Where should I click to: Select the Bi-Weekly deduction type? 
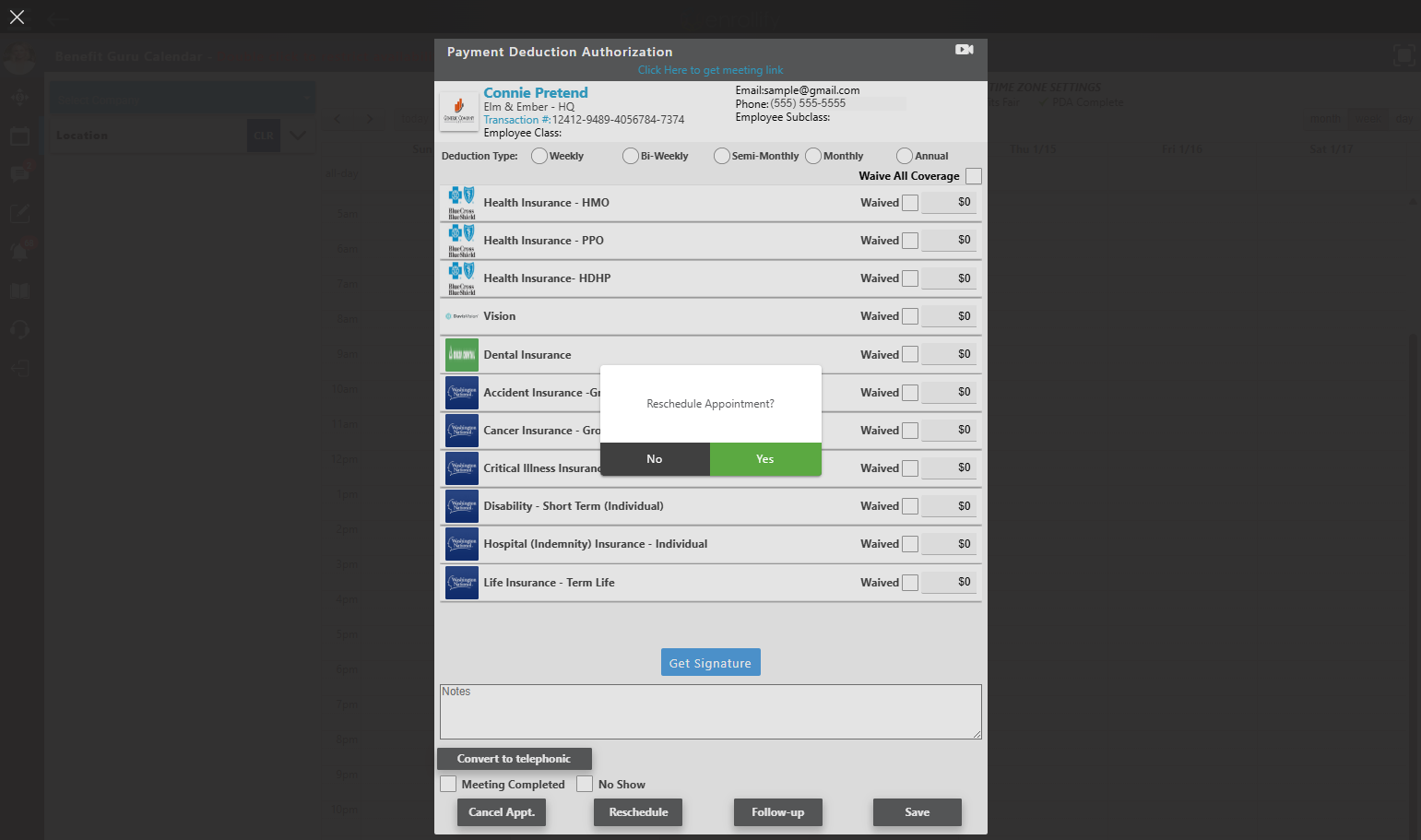coord(631,156)
